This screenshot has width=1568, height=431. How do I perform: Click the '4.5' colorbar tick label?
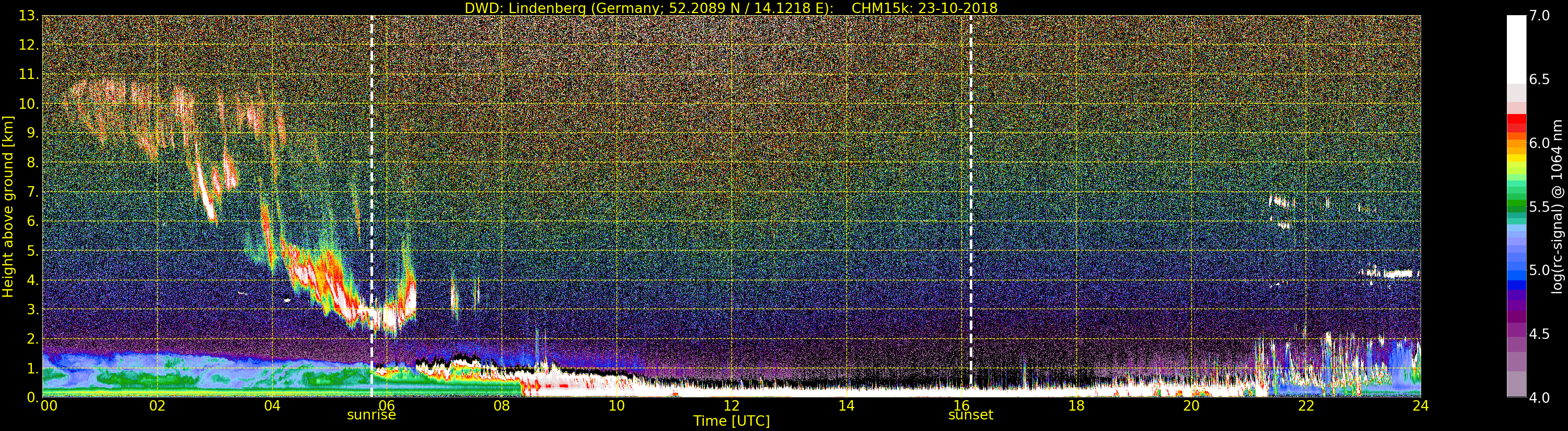[1539, 334]
